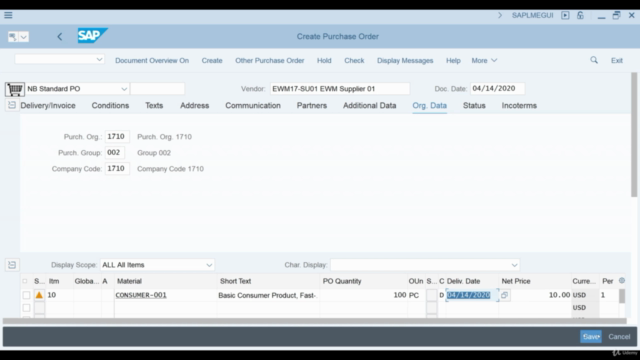Viewport: 640px width, 360px height.
Task: Open the search magnifier icon
Action: click(594, 60)
